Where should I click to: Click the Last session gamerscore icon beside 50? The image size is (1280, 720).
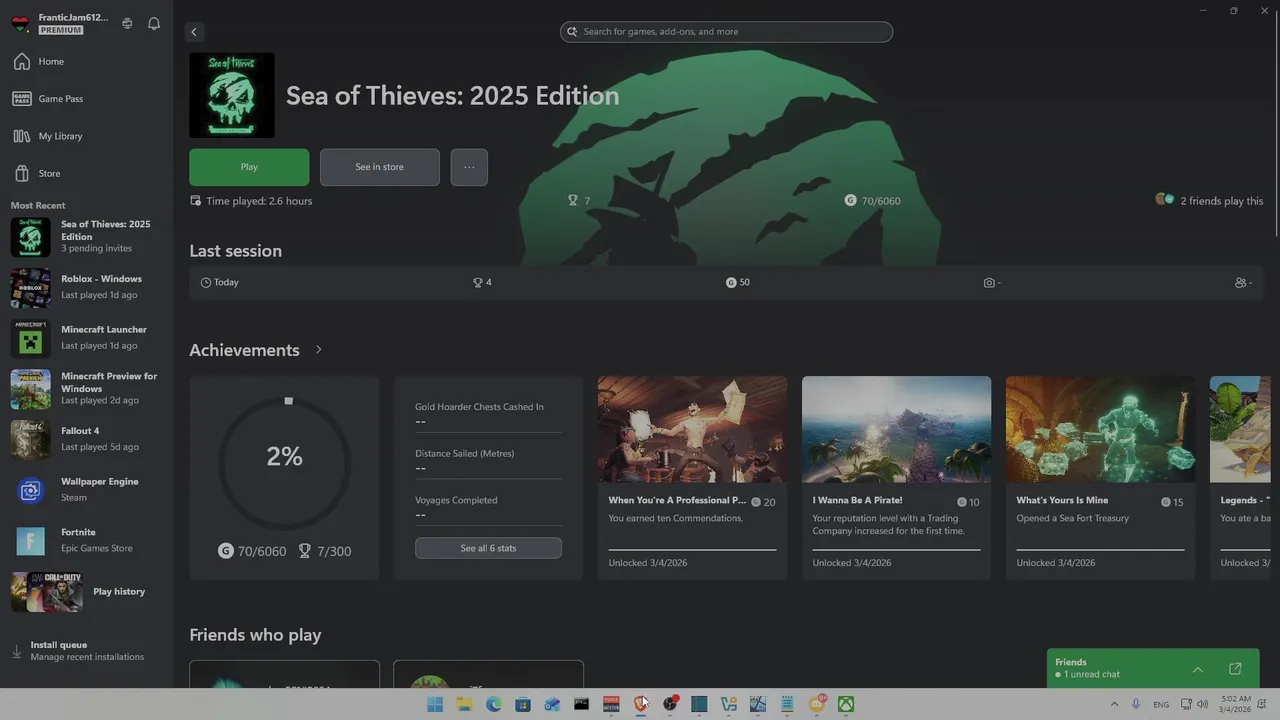click(x=731, y=283)
